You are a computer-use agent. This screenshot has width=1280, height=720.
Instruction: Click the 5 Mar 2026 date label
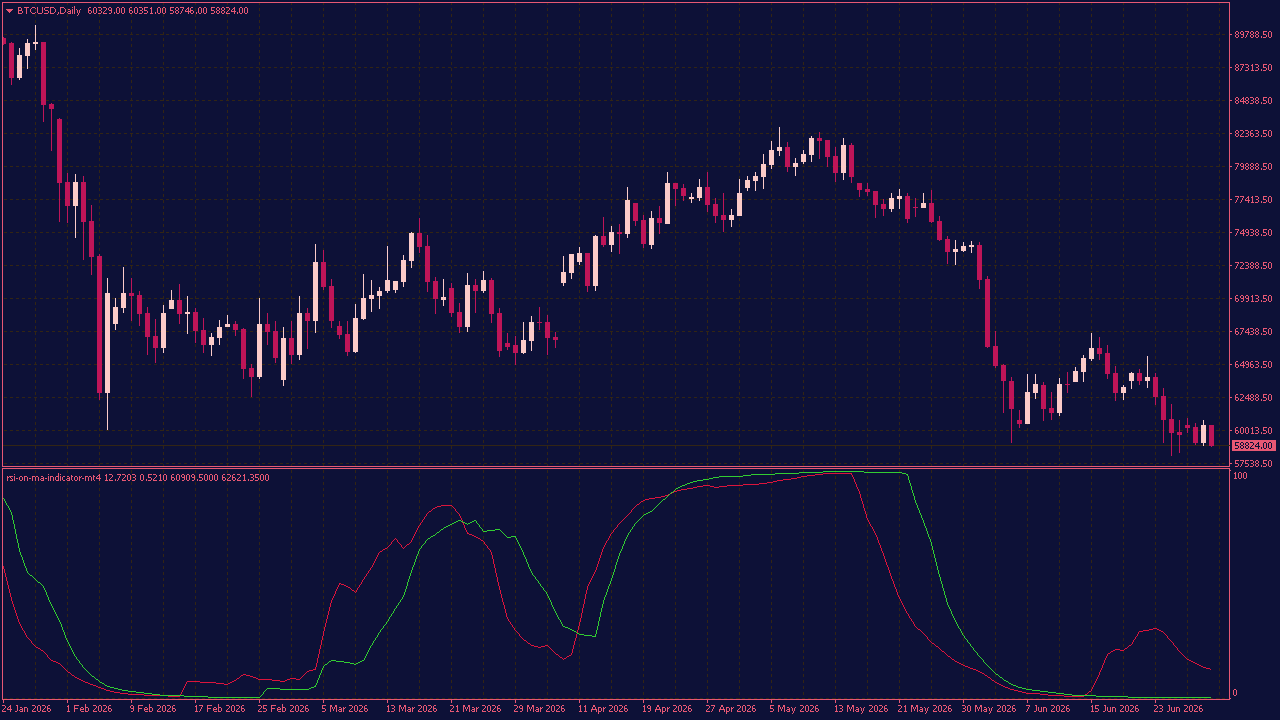tap(345, 709)
